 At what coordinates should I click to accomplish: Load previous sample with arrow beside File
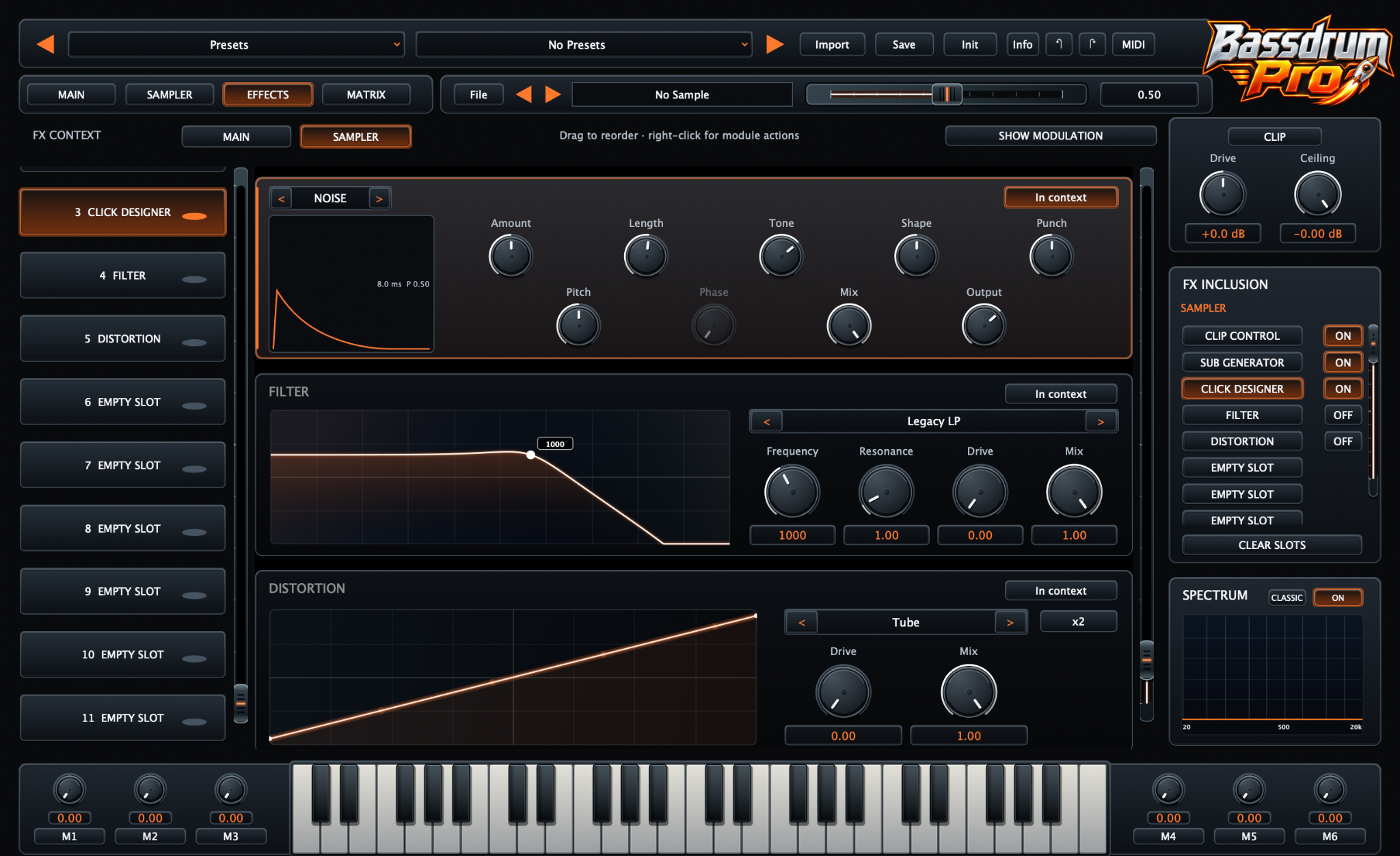524,94
